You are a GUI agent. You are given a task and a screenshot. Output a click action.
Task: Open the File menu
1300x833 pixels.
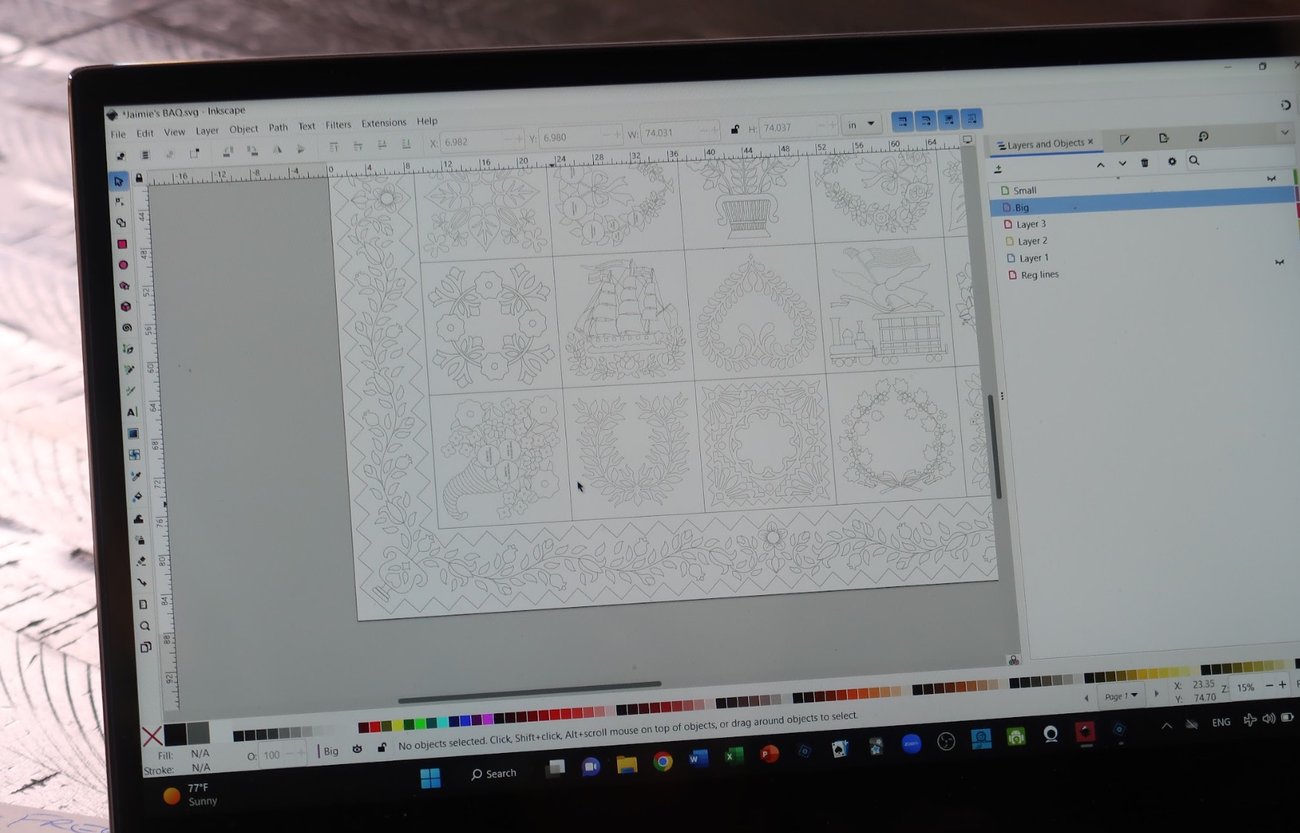pos(118,134)
